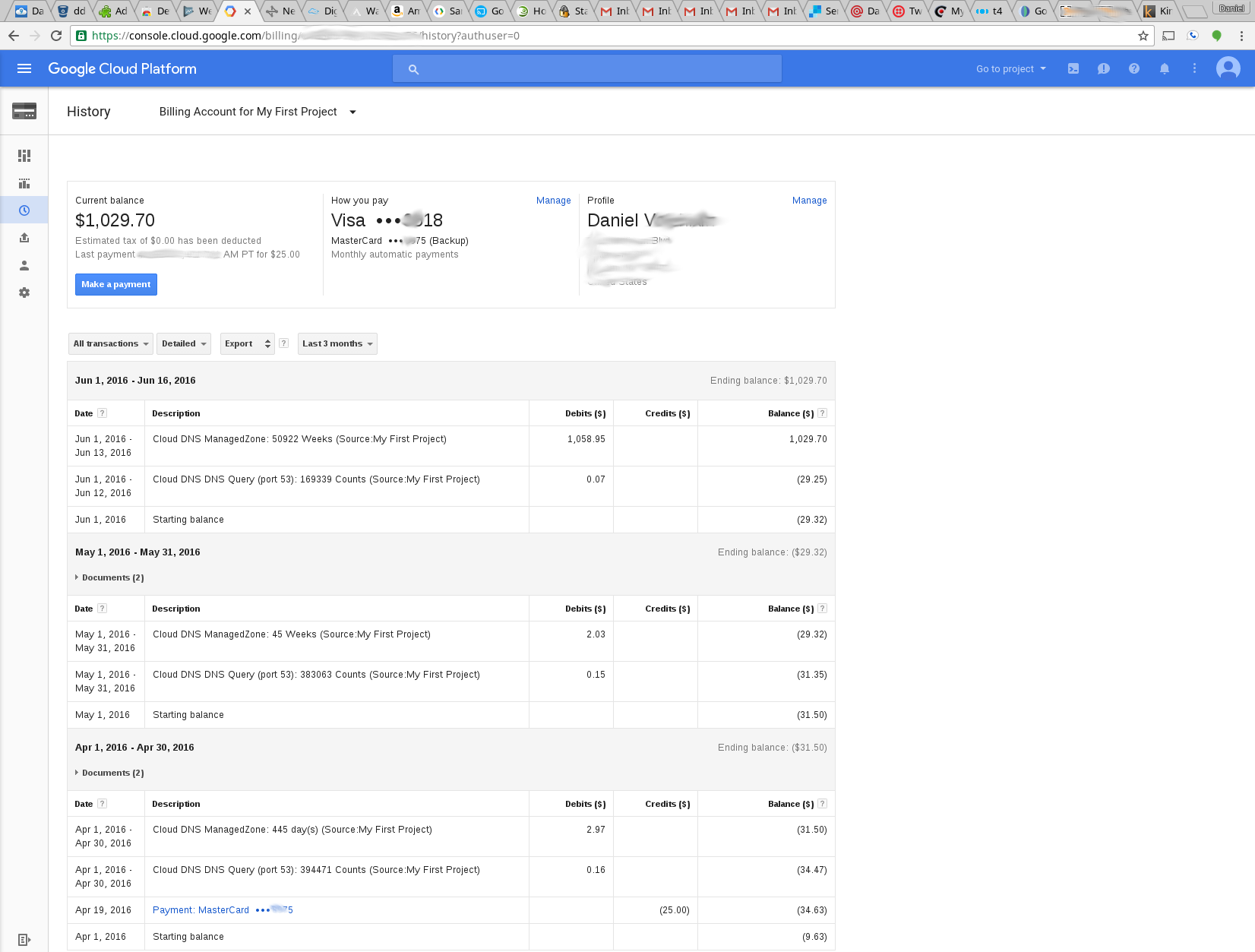Open the Chrome cast icon
The image size is (1255, 952).
tap(1168, 36)
